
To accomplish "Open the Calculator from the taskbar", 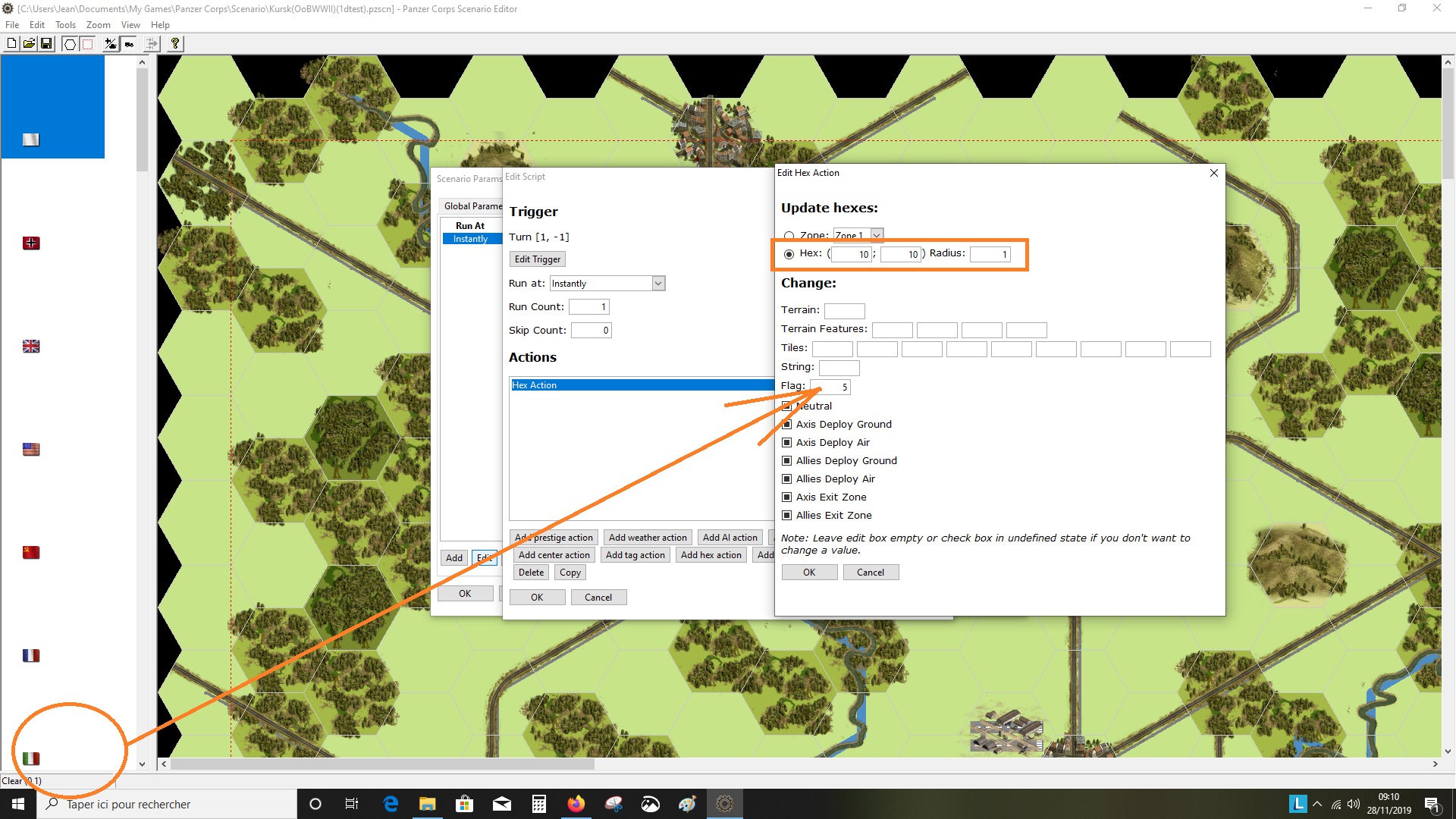I will pyautogui.click(x=539, y=805).
